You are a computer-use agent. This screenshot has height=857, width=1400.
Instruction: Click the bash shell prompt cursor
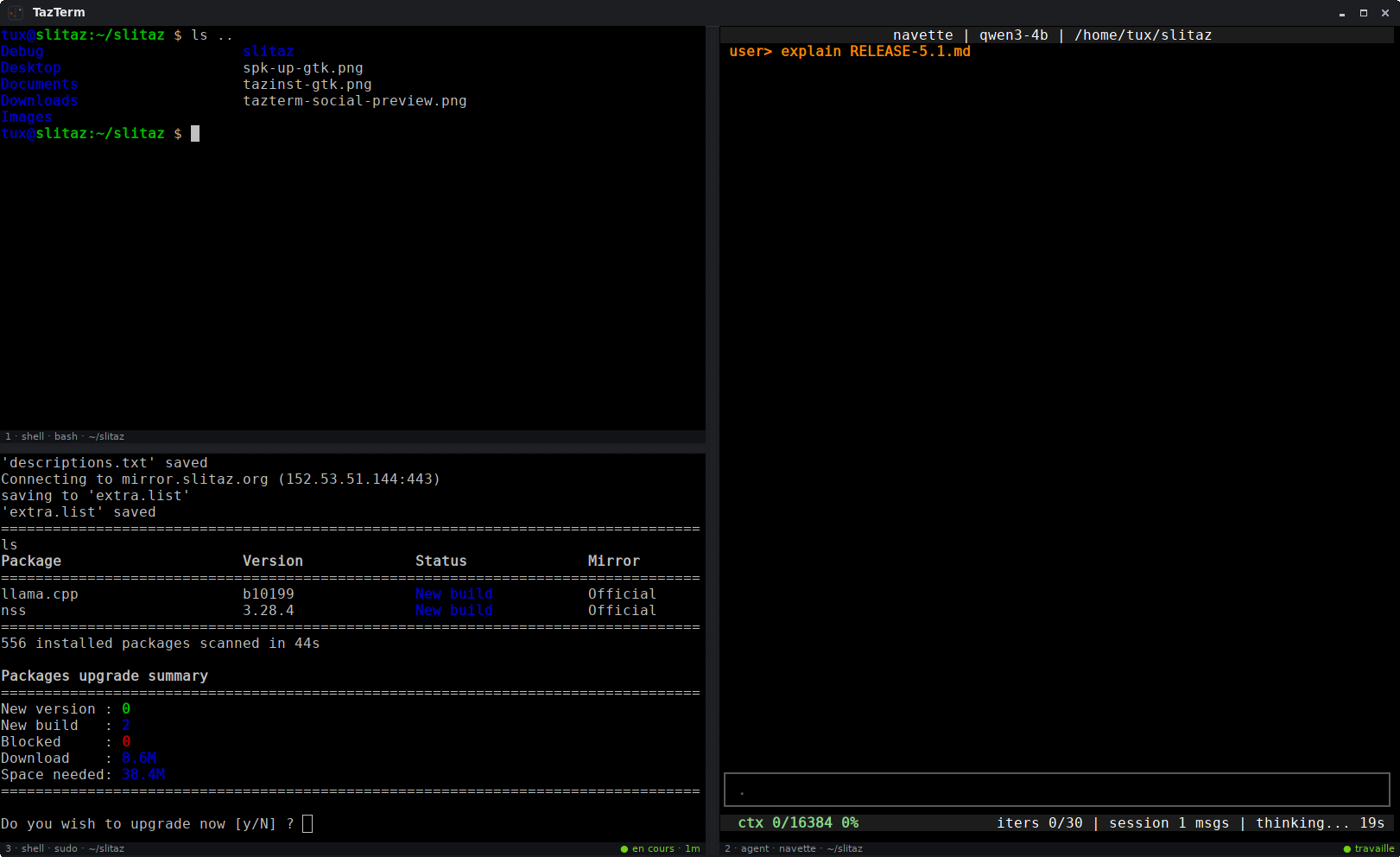pos(195,133)
